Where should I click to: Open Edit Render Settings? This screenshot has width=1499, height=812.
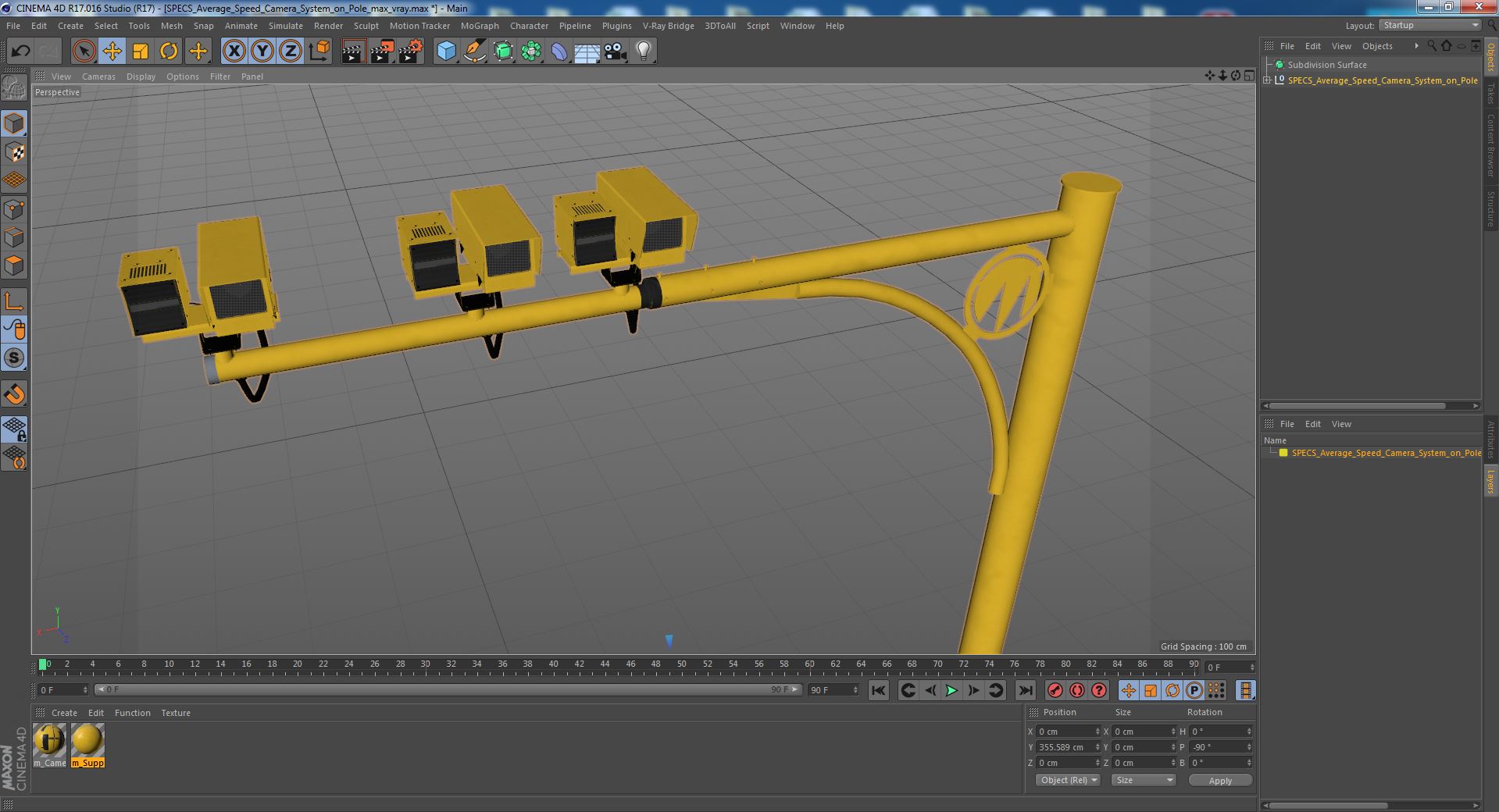(410, 52)
